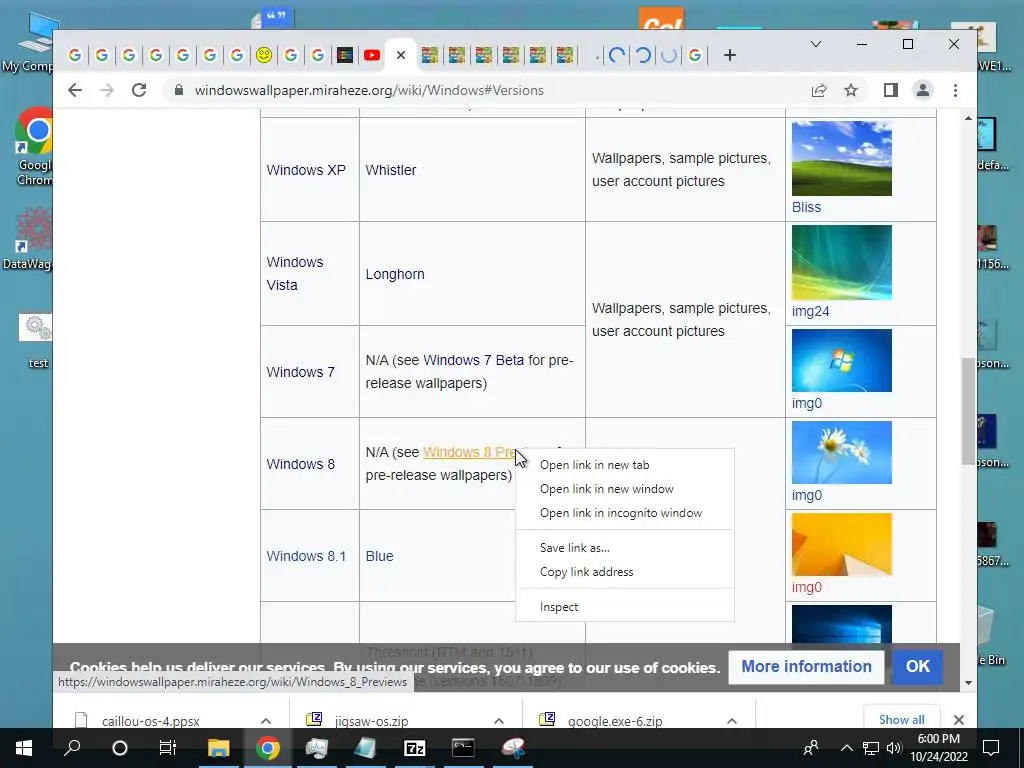1024x768 pixels.
Task: Open the Windows 7 logo wallpaper thumbnail
Action: point(841,360)
